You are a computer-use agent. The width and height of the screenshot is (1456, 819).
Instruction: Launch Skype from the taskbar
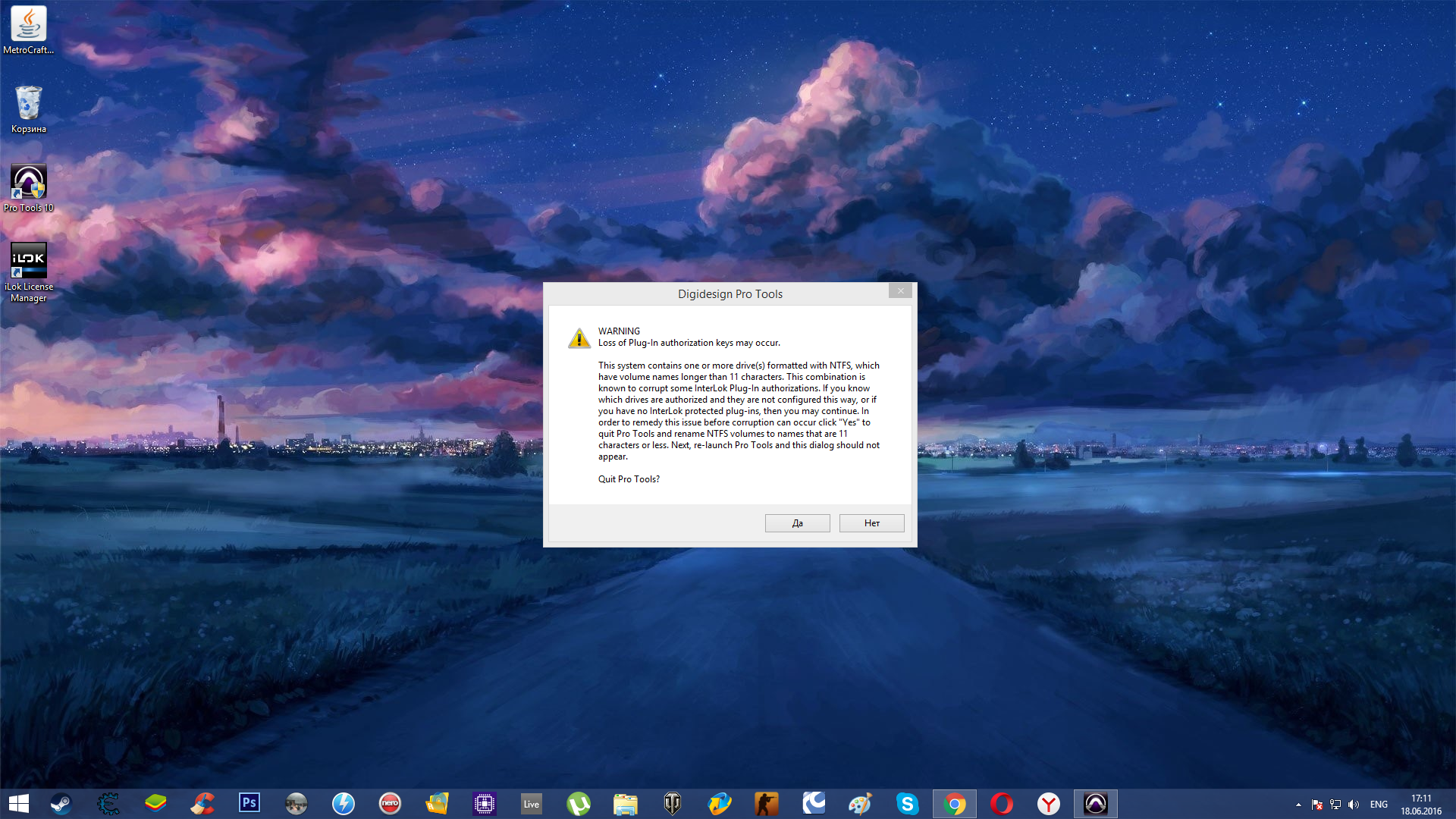908,804
